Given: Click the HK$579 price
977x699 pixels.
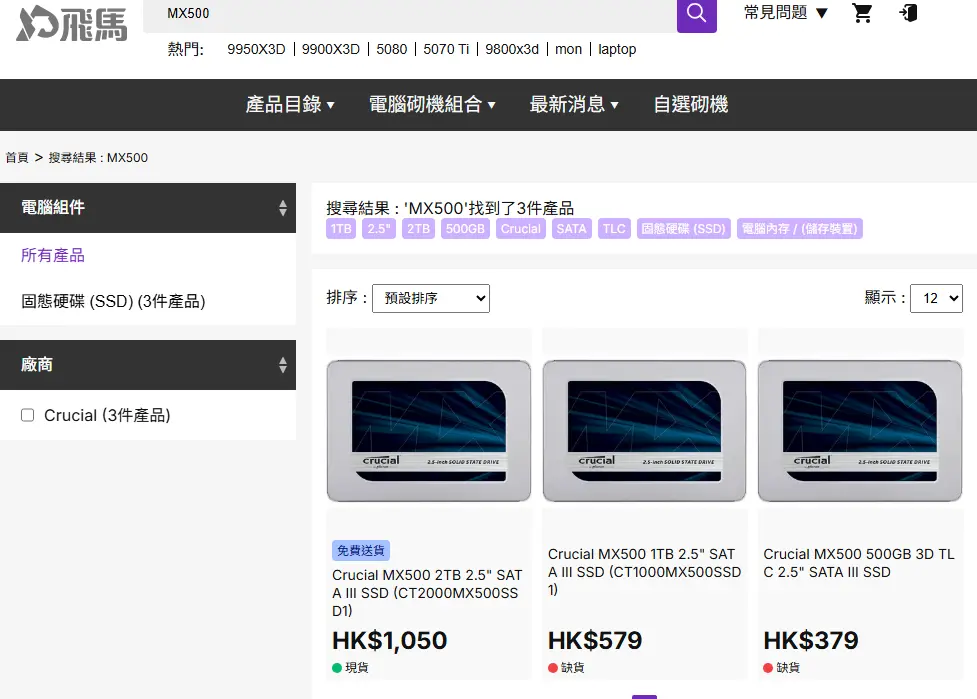Looking at the screenshot, I should (x=595, y=640).
